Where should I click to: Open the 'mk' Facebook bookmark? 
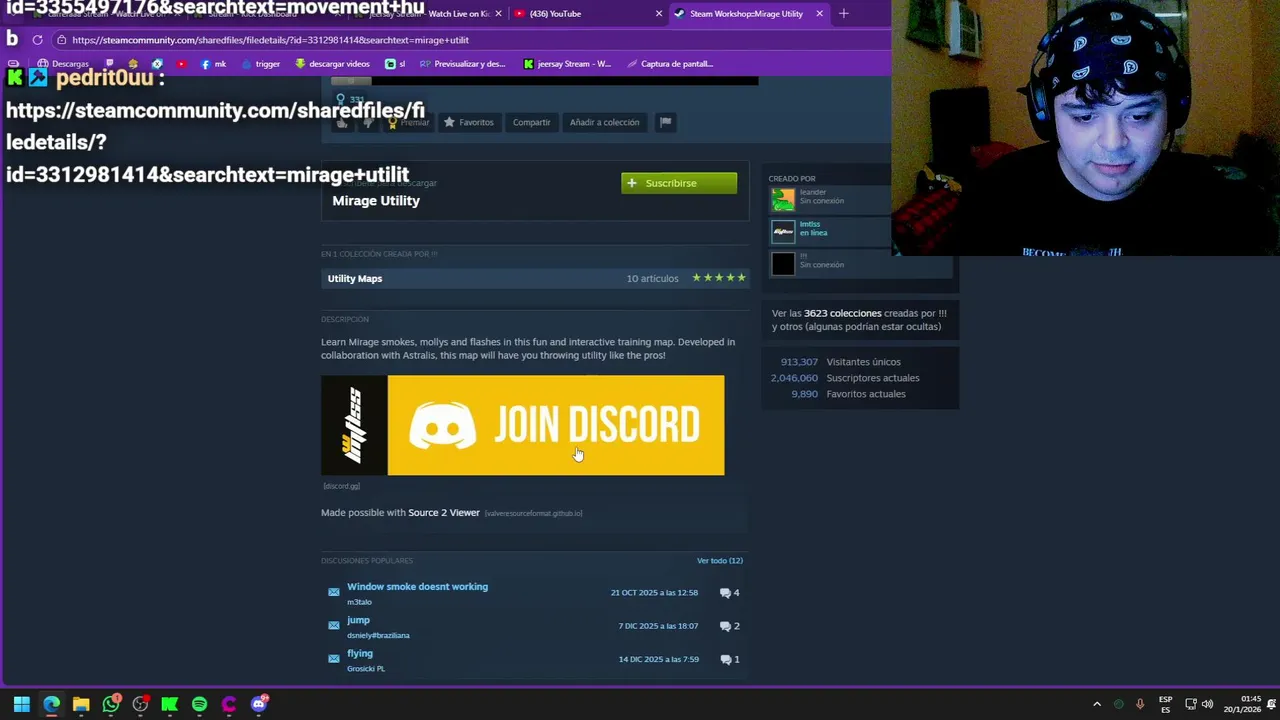[213, 64]
